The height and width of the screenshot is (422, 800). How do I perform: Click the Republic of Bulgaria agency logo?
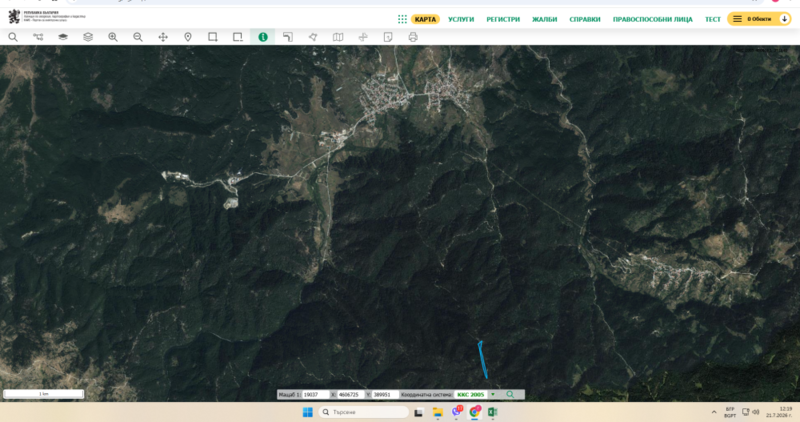tap(47, 16)
